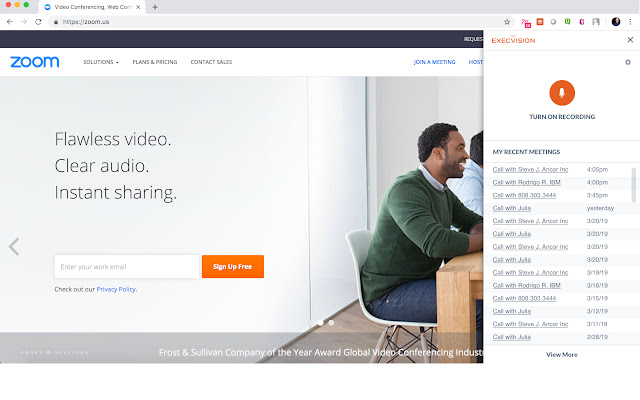Expand the Solutions dropdown menu
This screenshot has height=400, width=640.
click(101, 62)
